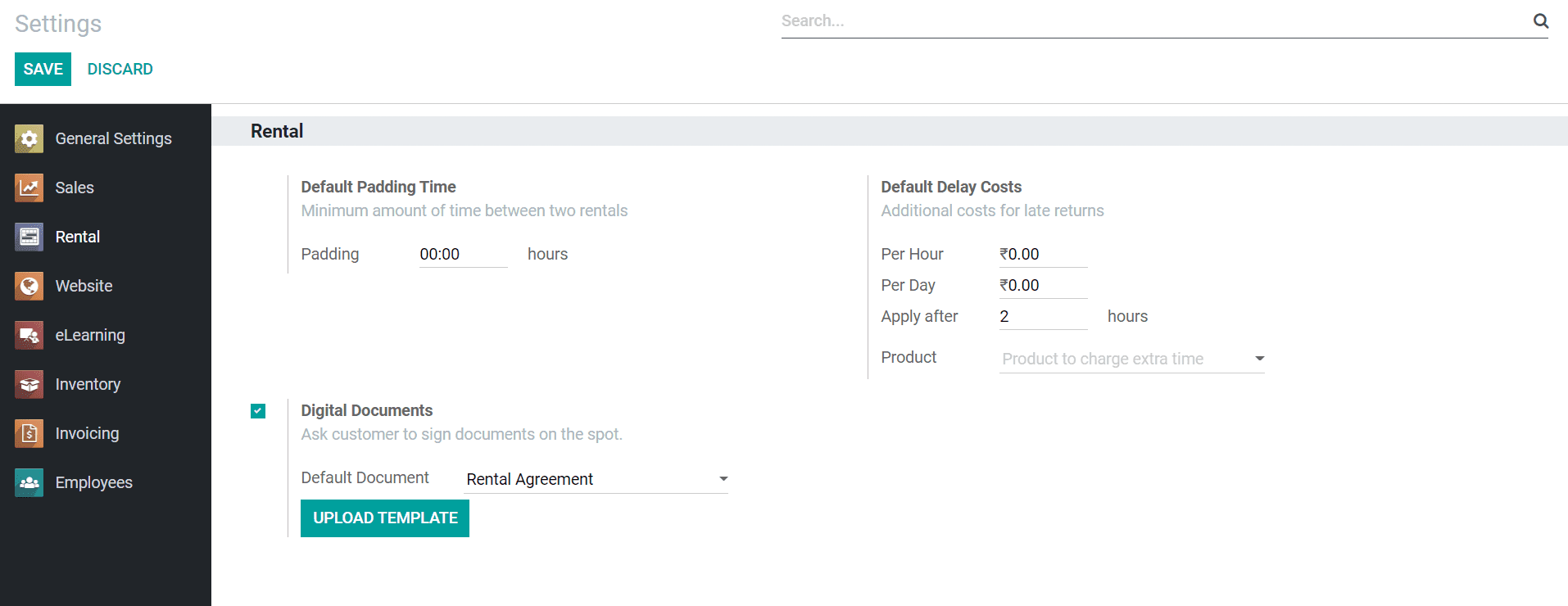The image size is (1568, 606).
Task: Edit the Per Day delay cost field
Action: [1042, 286]
